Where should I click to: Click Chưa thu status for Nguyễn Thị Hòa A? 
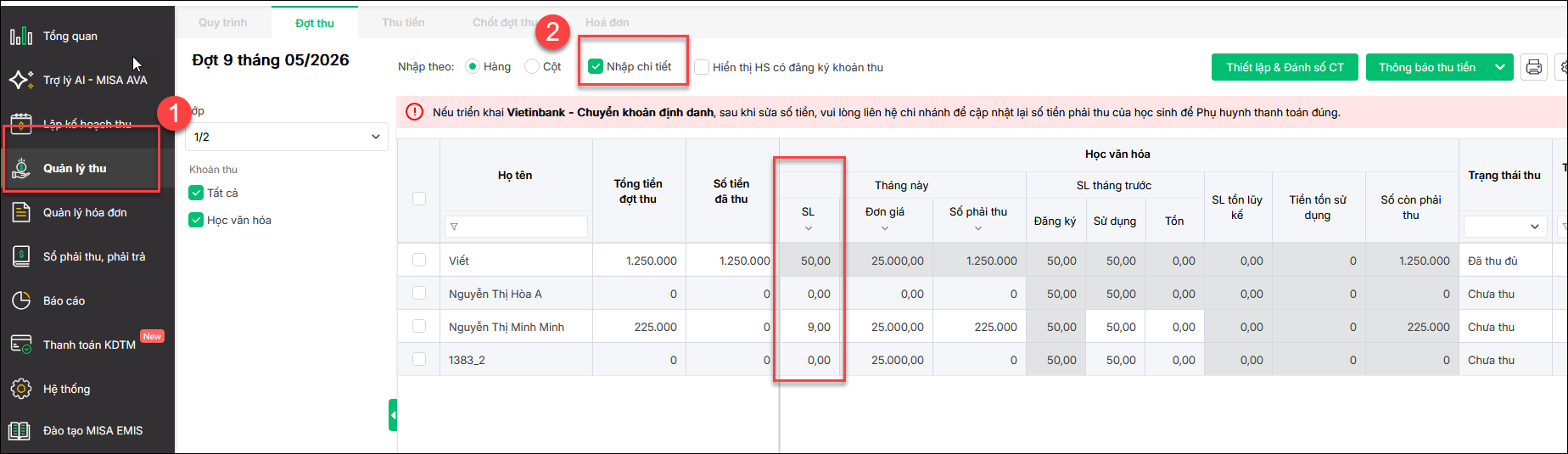coord(1491,294)
